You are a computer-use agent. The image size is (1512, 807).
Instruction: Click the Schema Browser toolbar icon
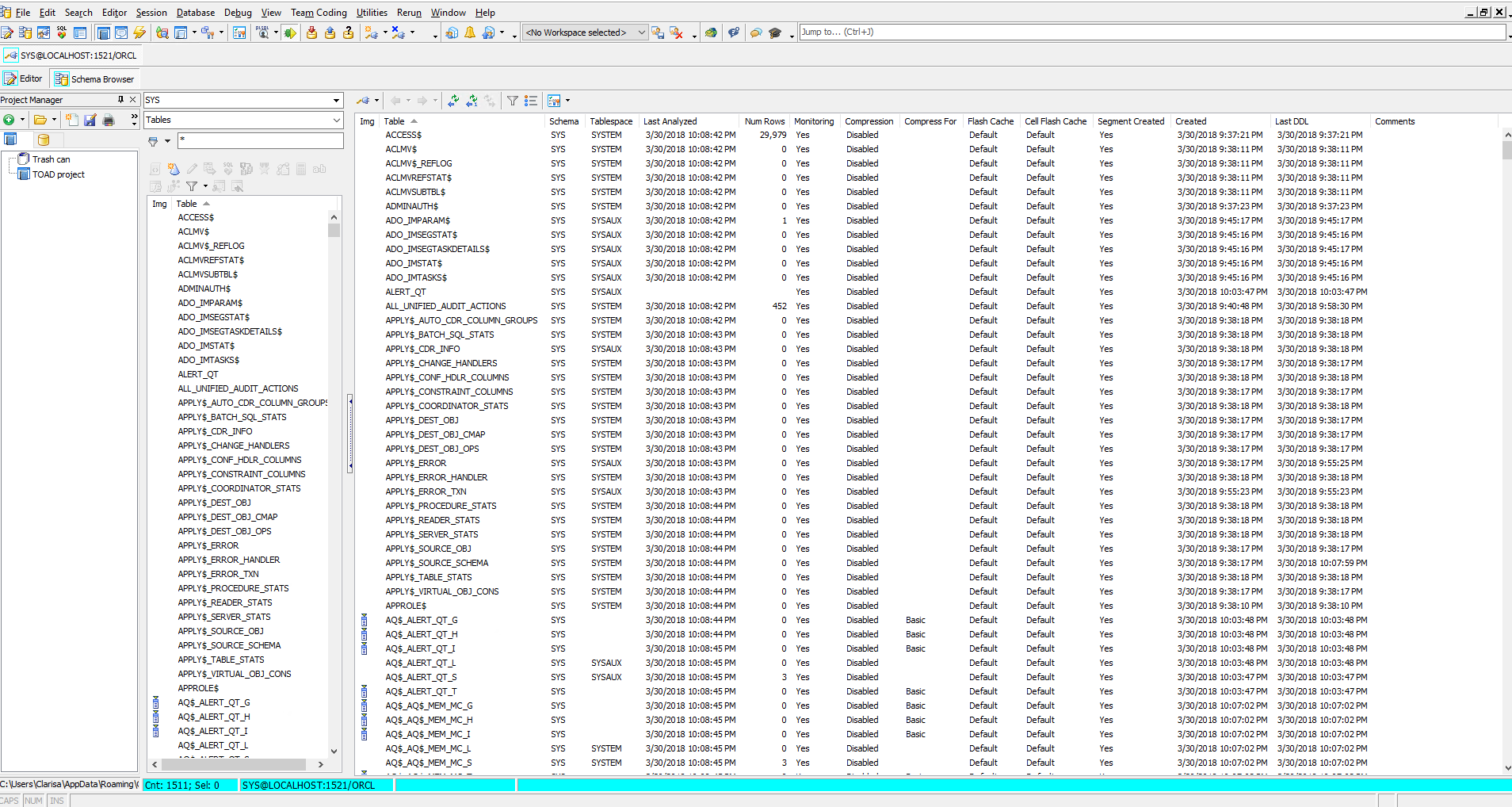tap(25, 33)
